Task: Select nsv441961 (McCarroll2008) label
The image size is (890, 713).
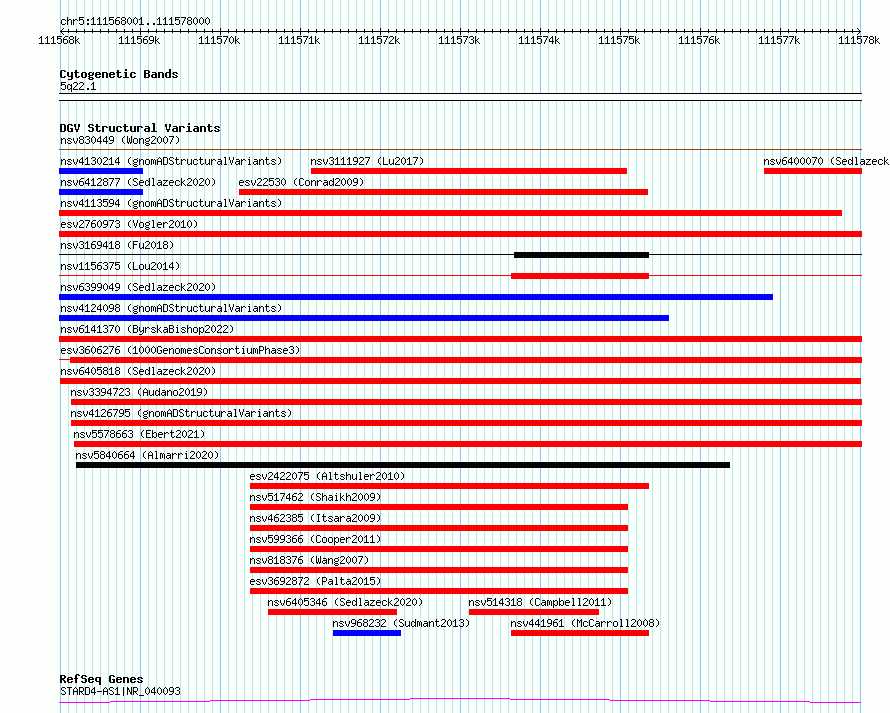Action: pos(585,623)
